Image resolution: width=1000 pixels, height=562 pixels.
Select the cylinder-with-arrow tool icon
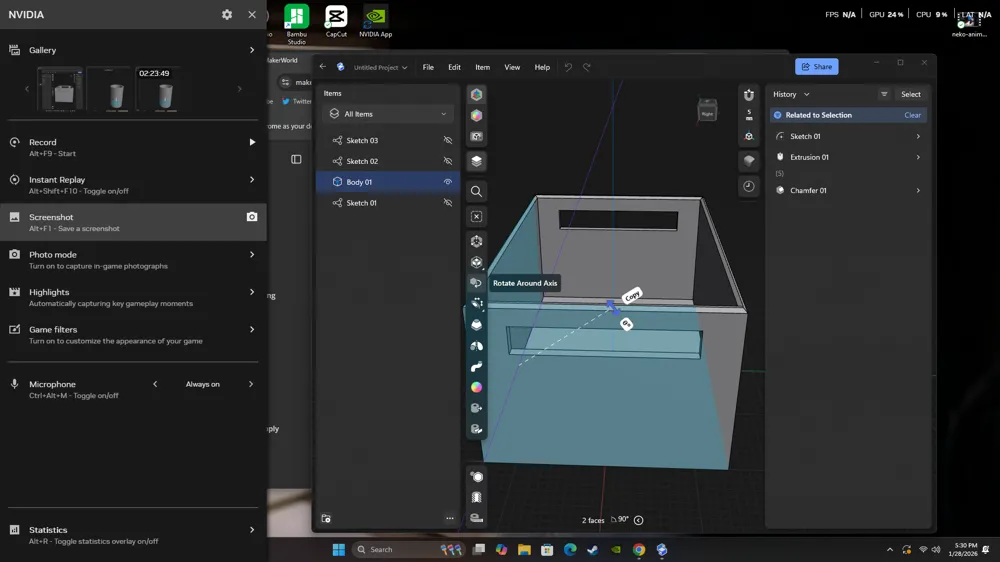[x=476, y=408]
